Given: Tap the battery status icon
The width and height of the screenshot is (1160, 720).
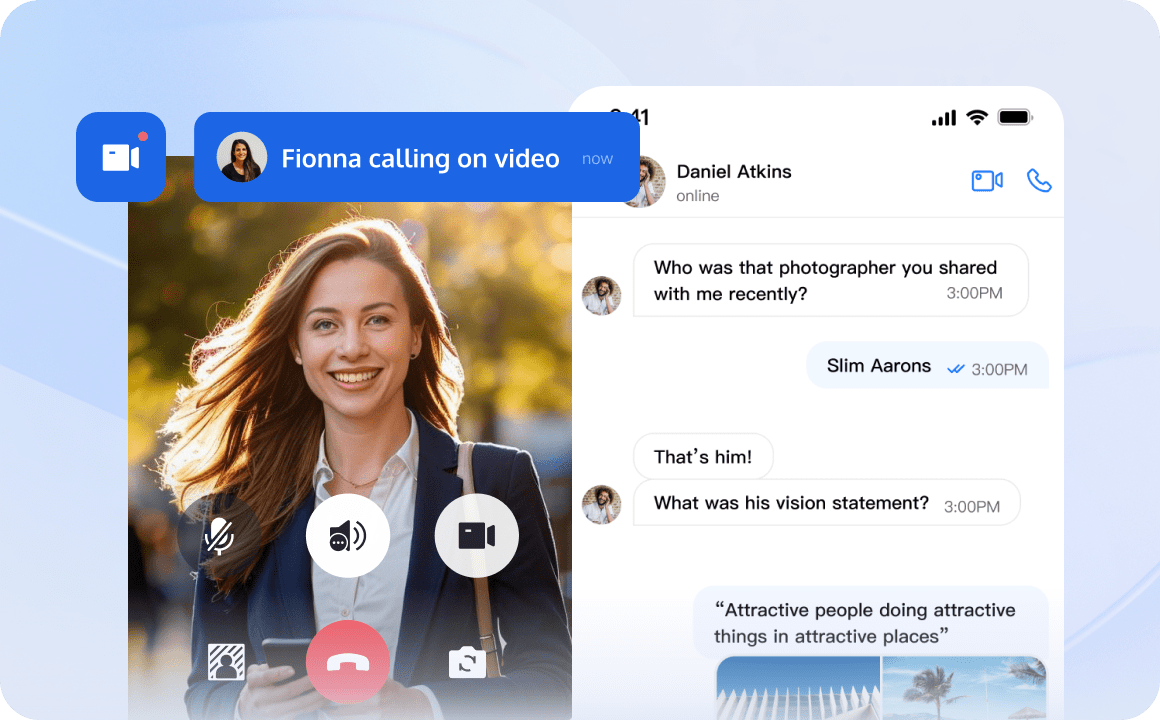Looking at the screenshot, I should pos(1015,117).
